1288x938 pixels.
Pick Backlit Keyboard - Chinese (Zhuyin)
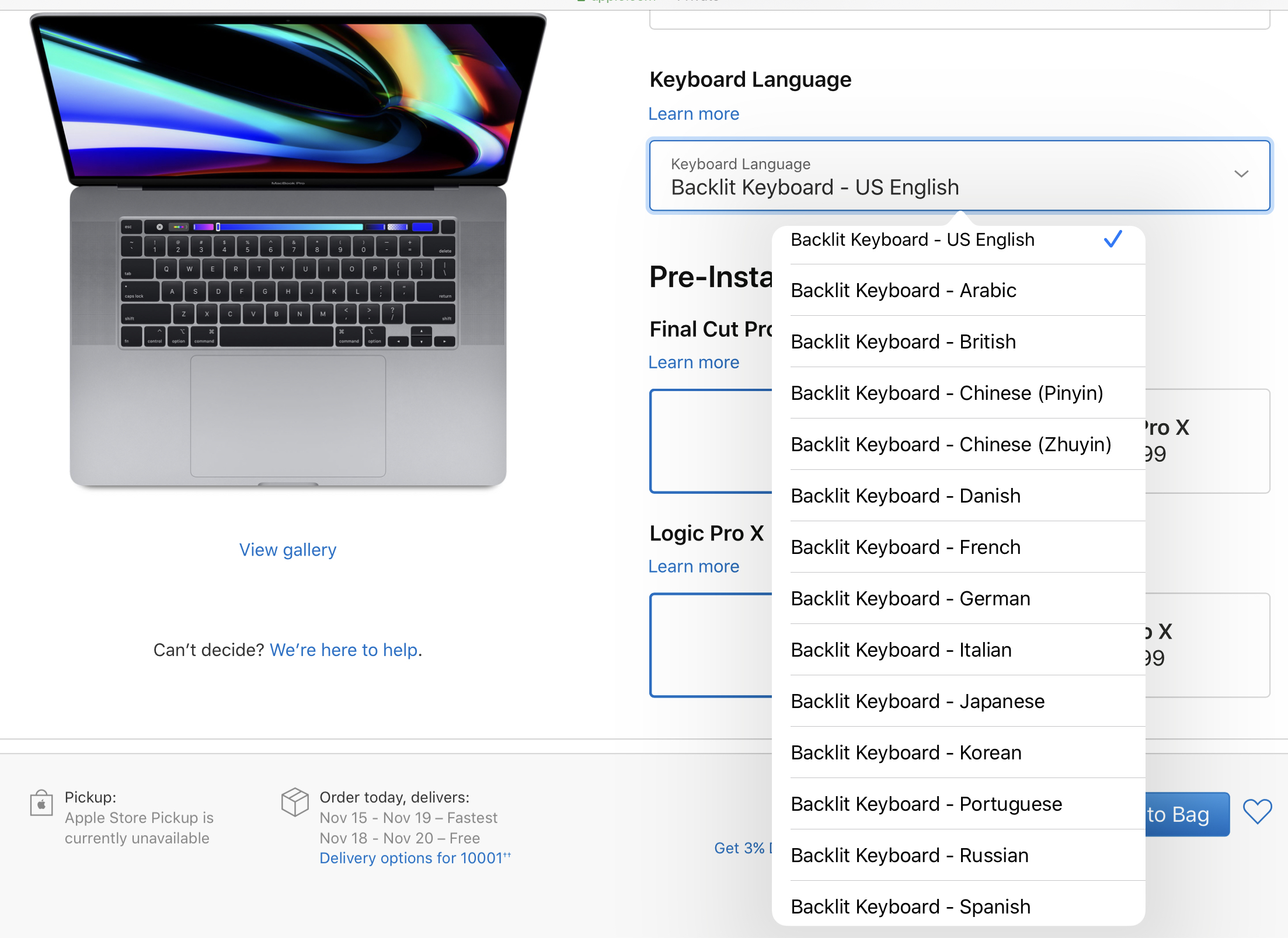tap(958, 444)
